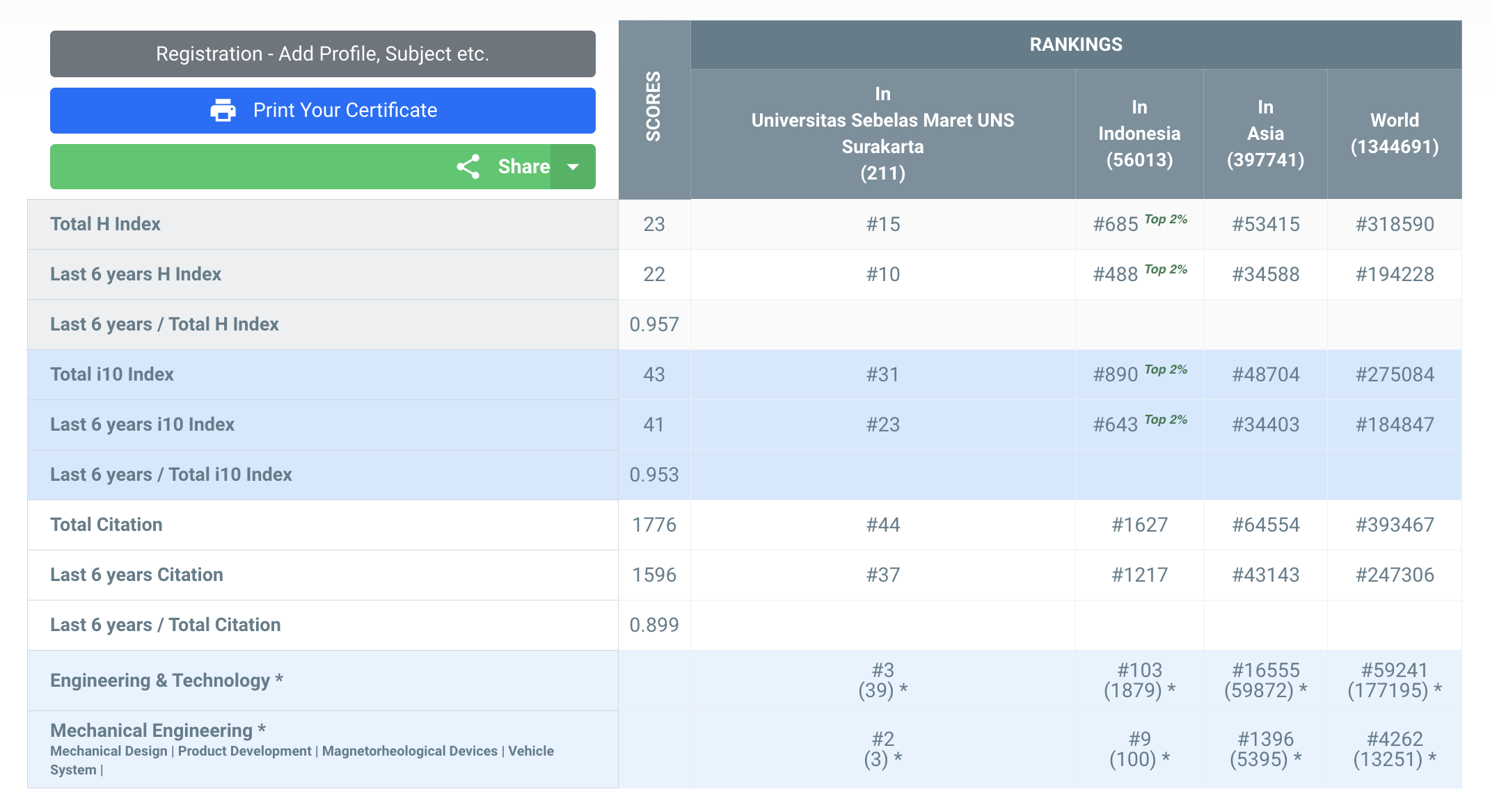This screenshot has width=1490, height=812.
Task: Click the Magnetorheological Devices keyword
Action: 409,751
